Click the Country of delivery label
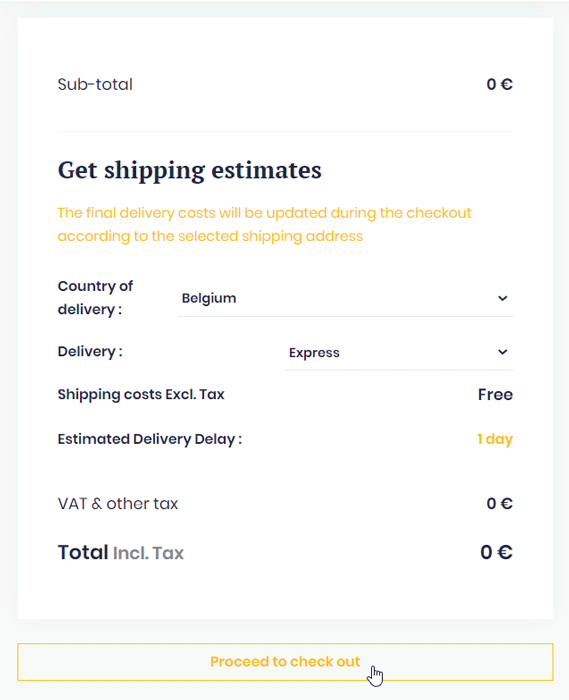The height and width of the screenshot is (700, 569). 95,298
